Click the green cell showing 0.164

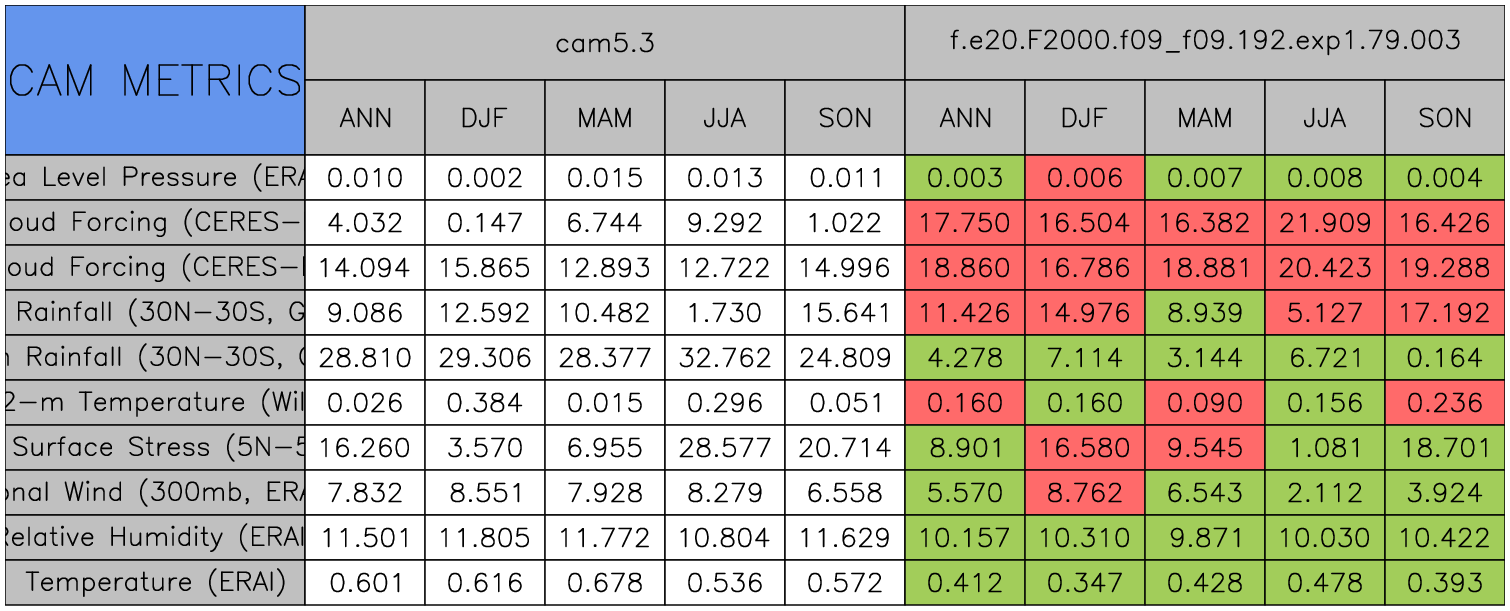1445,358
